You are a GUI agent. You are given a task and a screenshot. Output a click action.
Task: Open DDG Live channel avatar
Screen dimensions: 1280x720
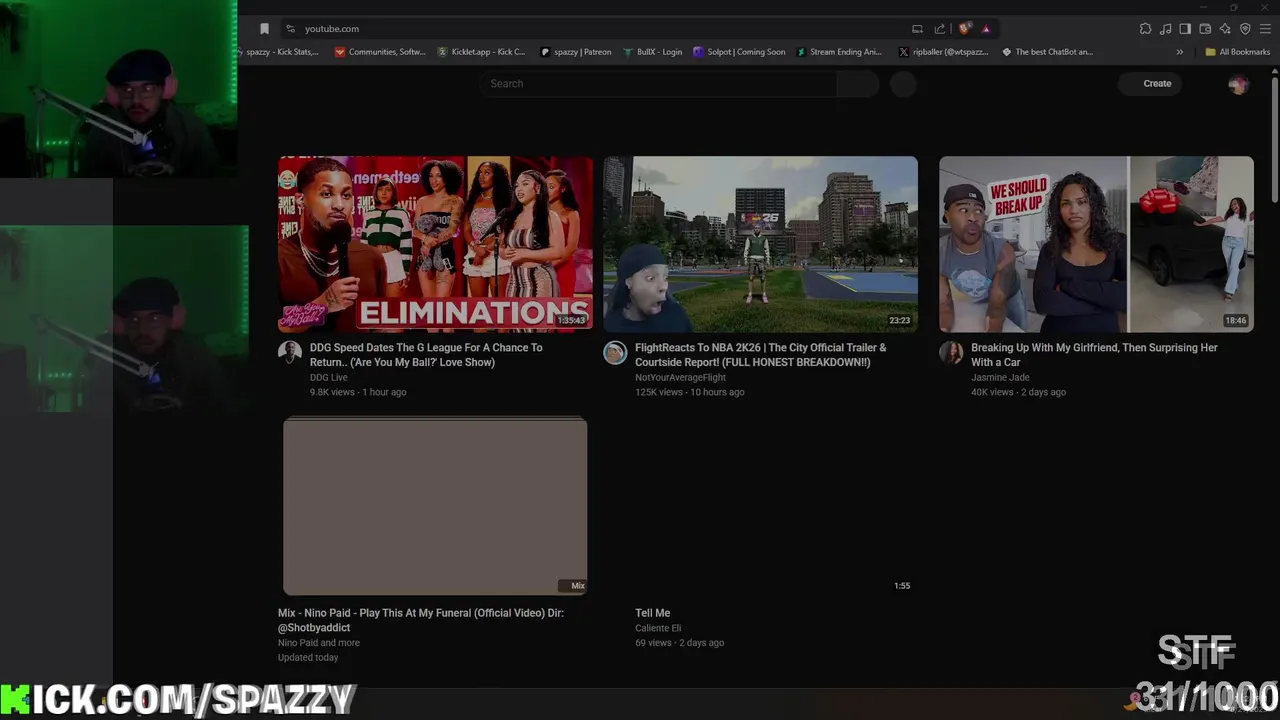click(289, 352)
